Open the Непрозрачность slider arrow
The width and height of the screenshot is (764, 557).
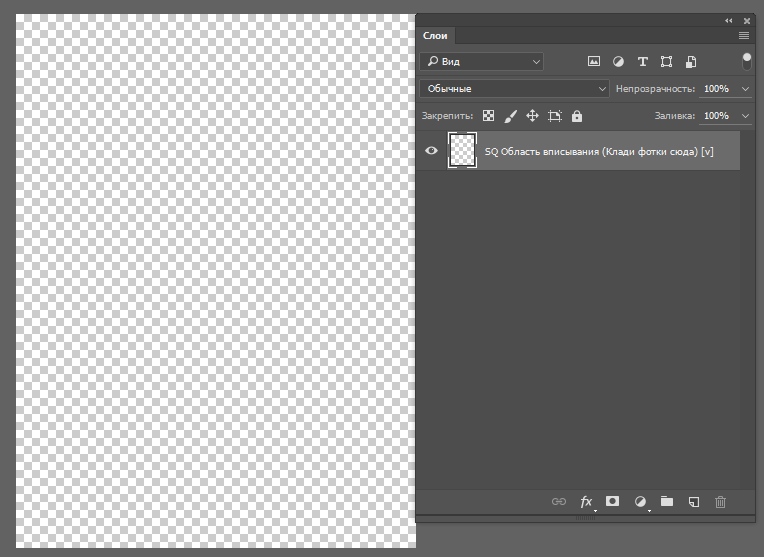point(745,89)
